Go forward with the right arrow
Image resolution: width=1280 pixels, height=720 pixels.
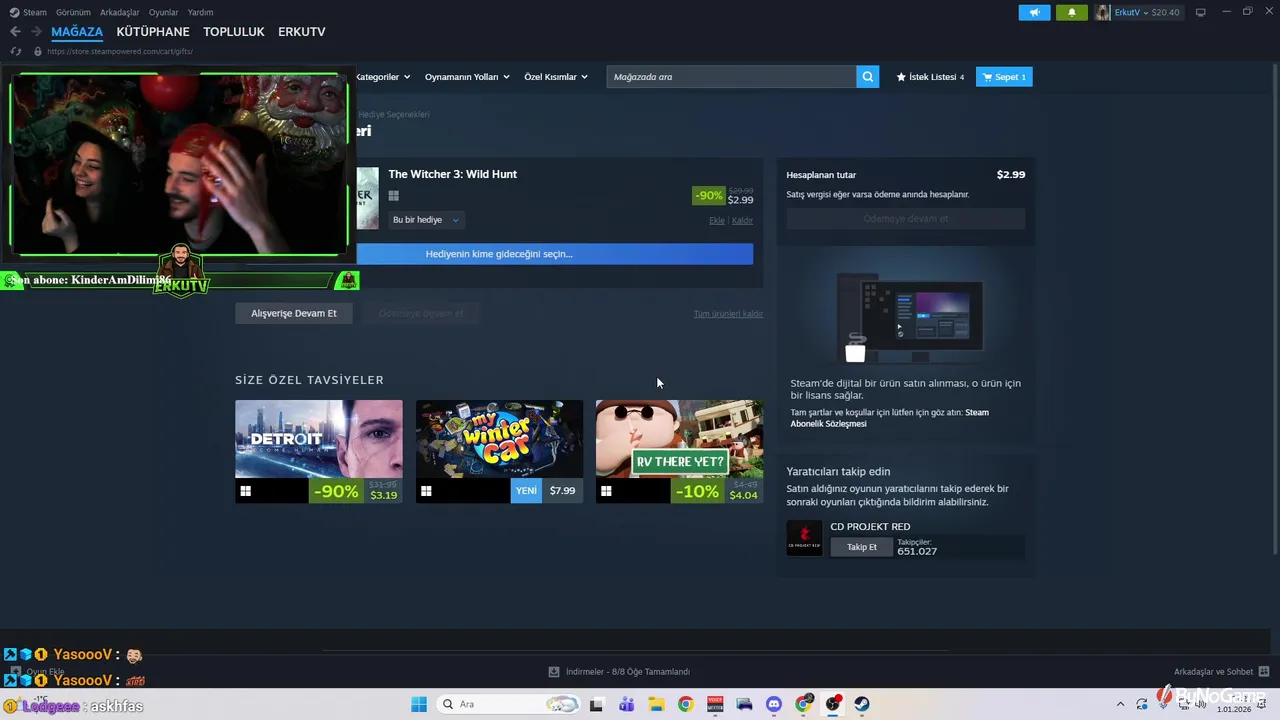click(x=36, y=32)
